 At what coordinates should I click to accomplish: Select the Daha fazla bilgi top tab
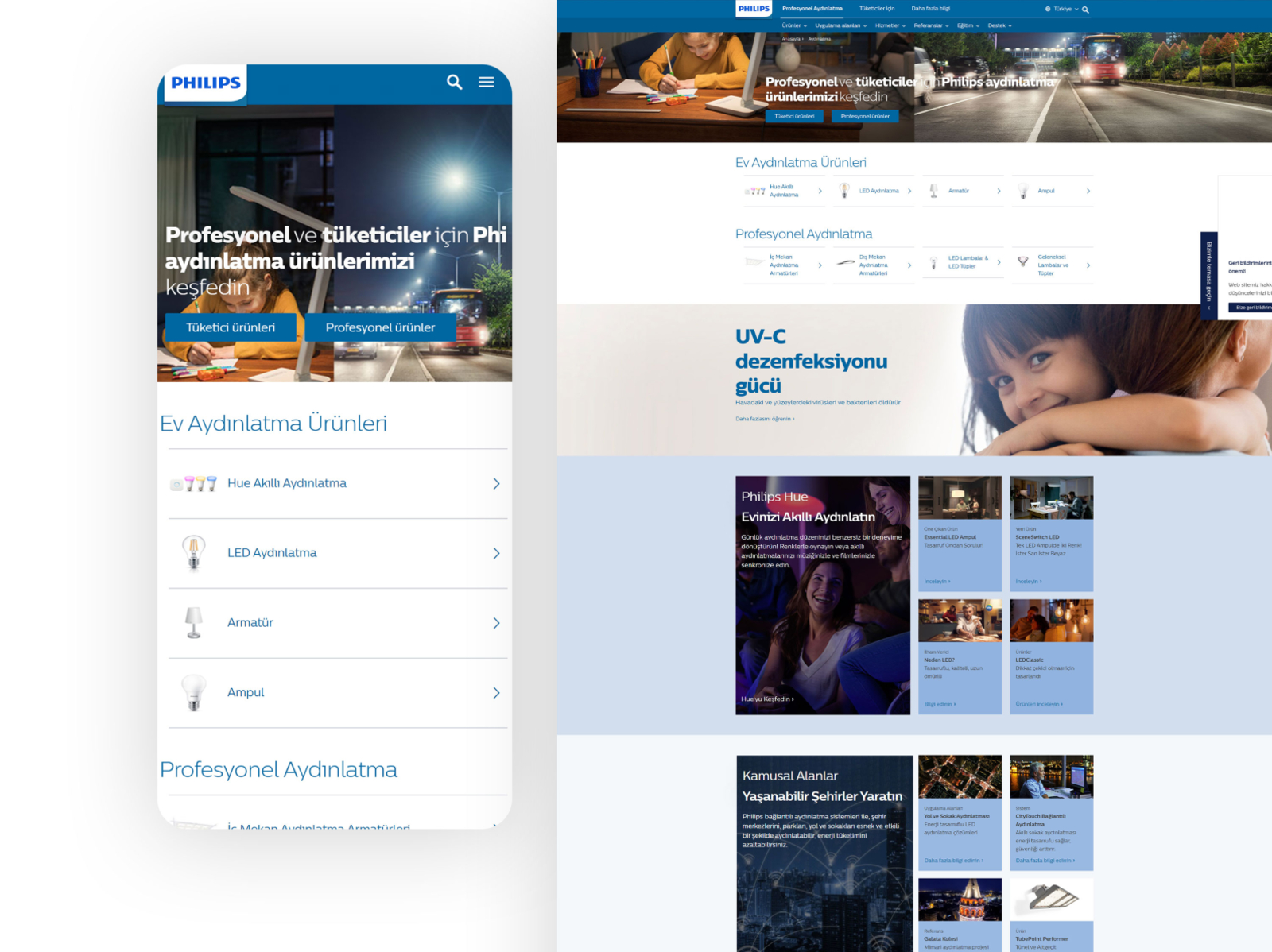point(931,9)
